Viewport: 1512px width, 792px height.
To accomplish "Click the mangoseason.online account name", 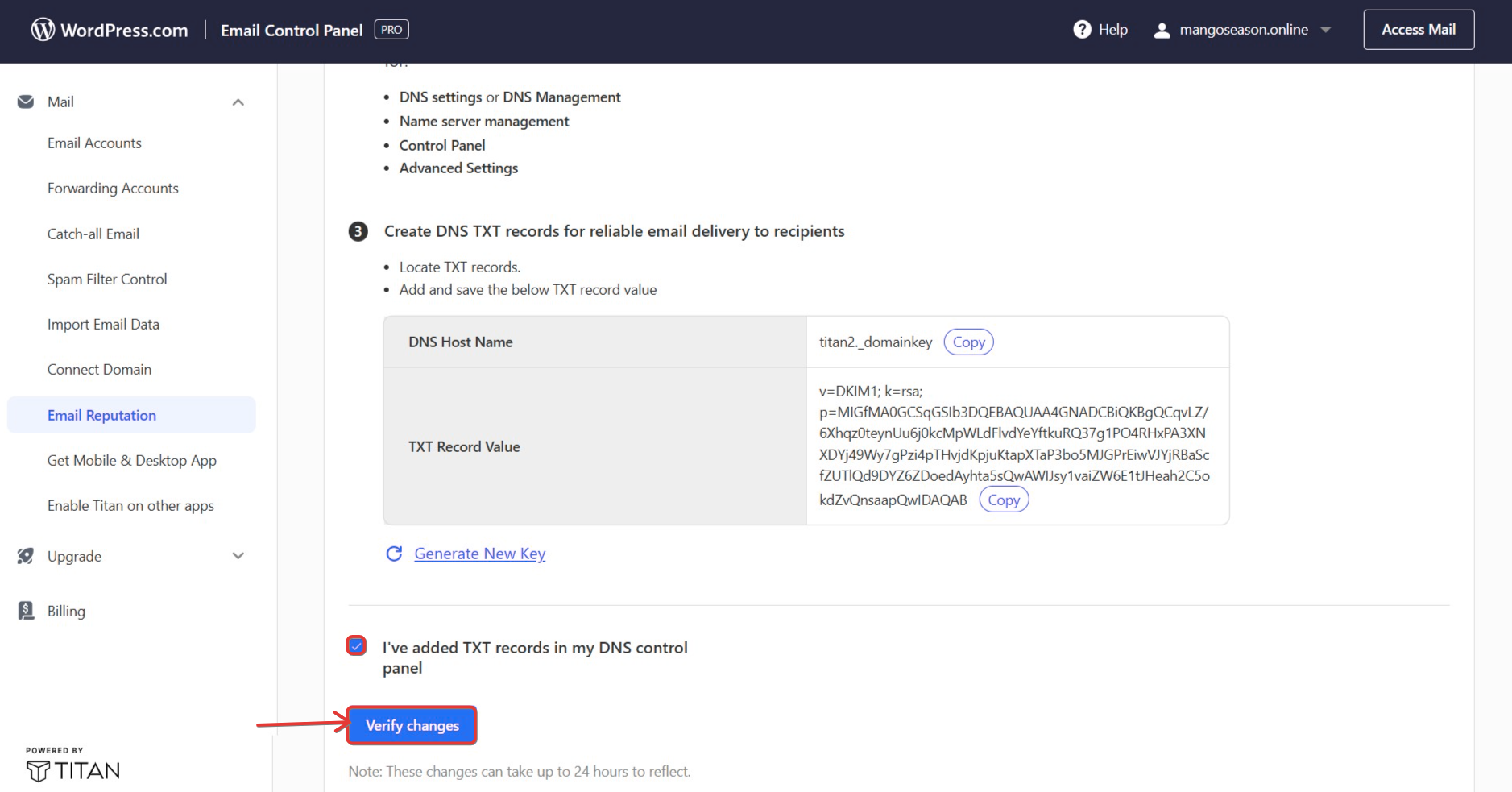I will (1244, 30).
